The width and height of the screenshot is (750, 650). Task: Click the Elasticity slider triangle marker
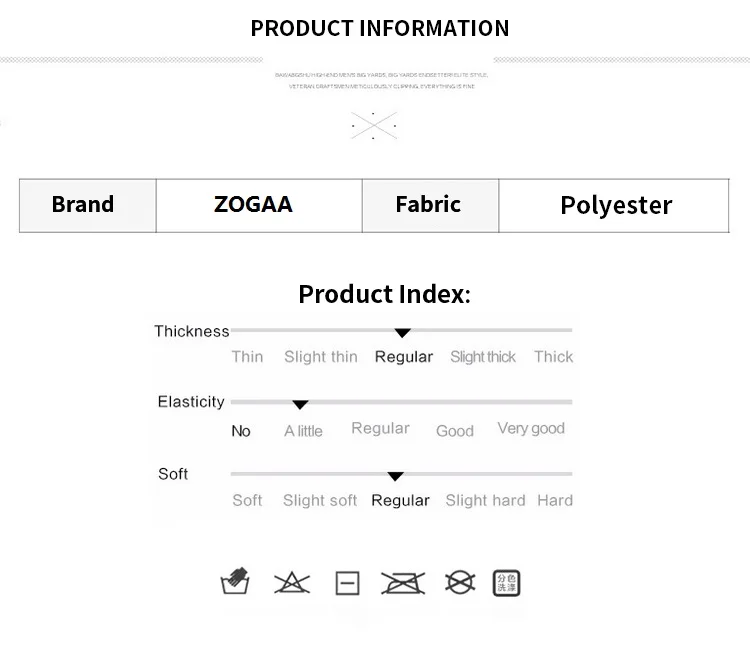pos(300,405)
